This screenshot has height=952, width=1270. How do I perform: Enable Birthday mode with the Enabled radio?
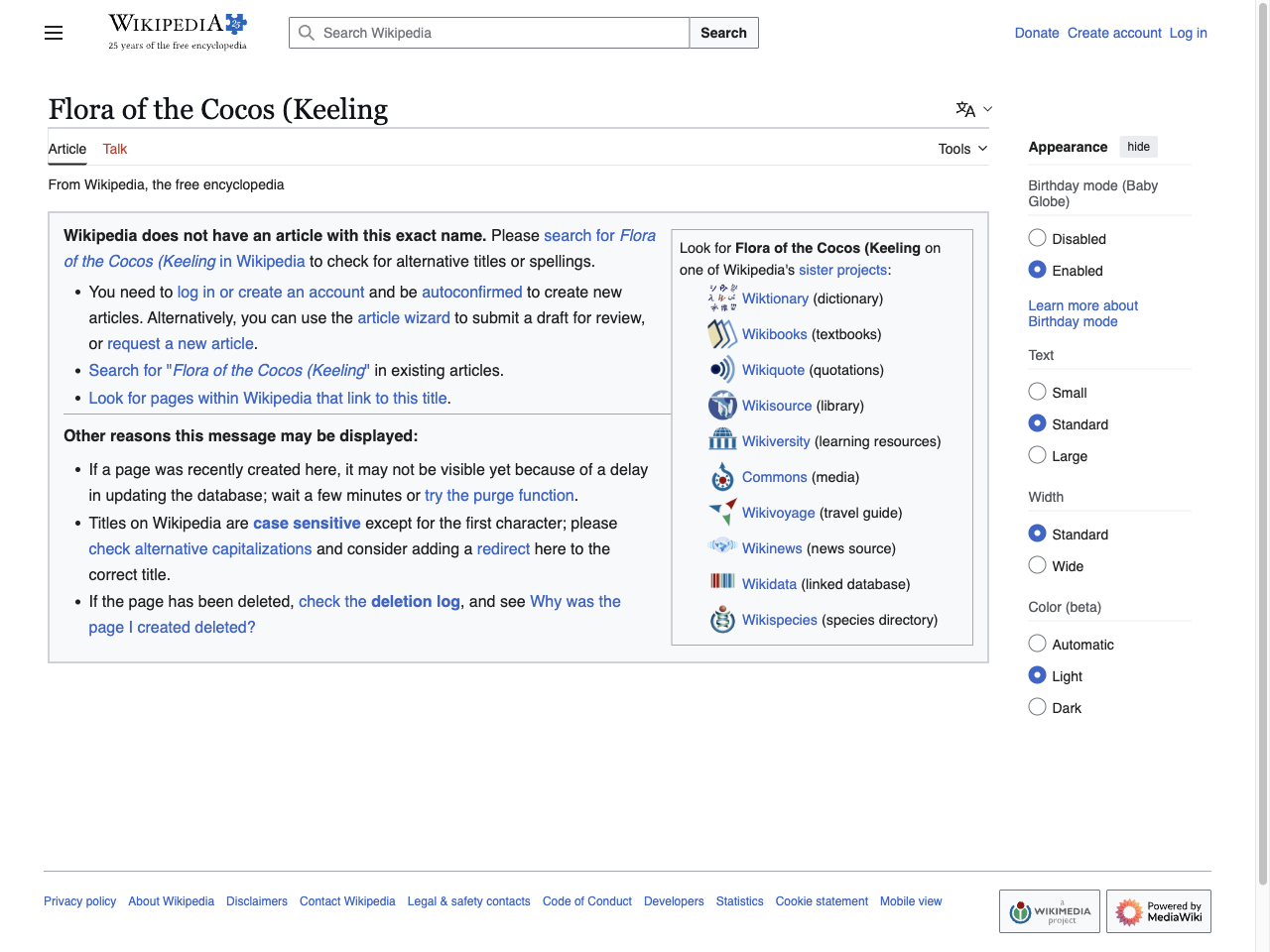1037,269
